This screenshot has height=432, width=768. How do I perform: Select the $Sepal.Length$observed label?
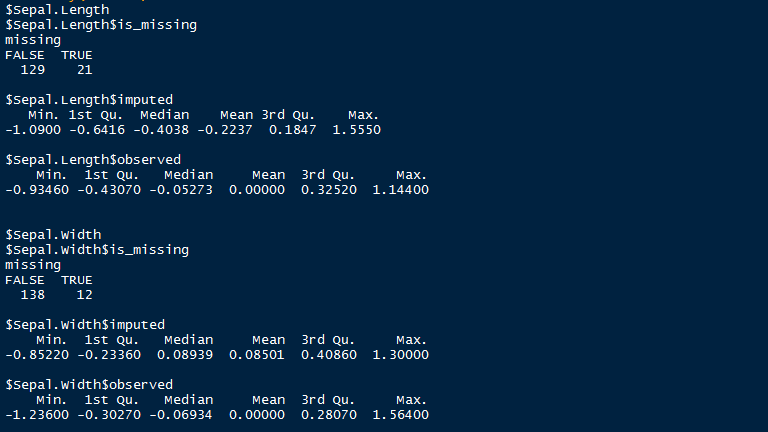coord(93,159)
